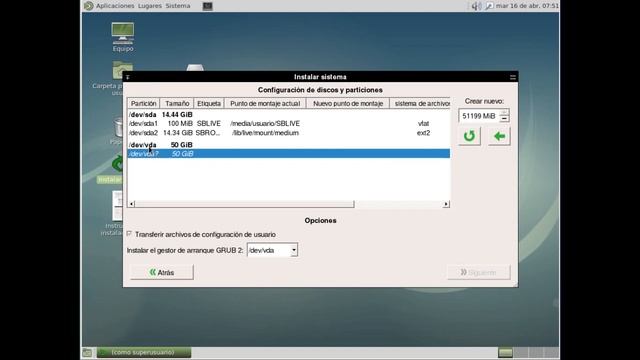Sort by the Tamaño column header
Viewport: 640px width, 360px height.
click(x=177, y=104)
